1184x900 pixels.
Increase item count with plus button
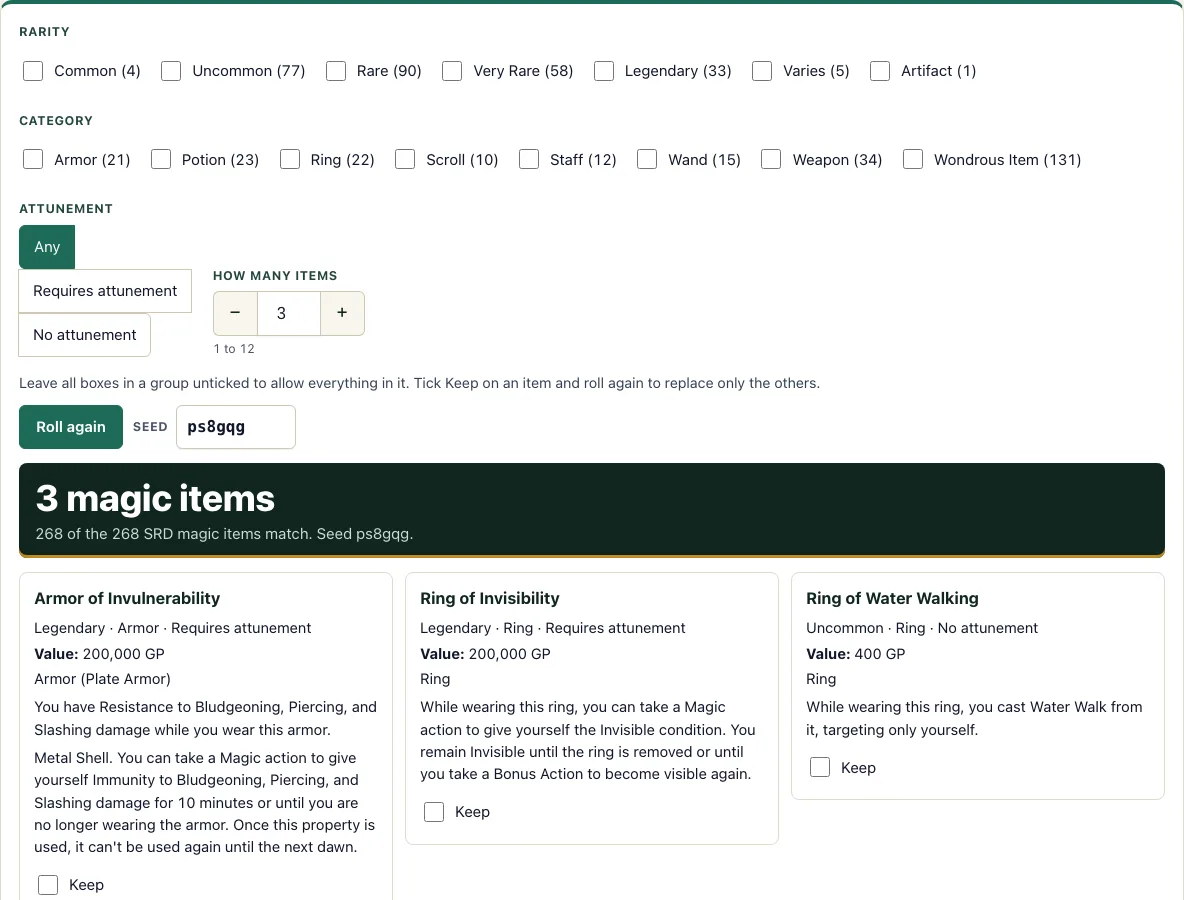[342, 313]
